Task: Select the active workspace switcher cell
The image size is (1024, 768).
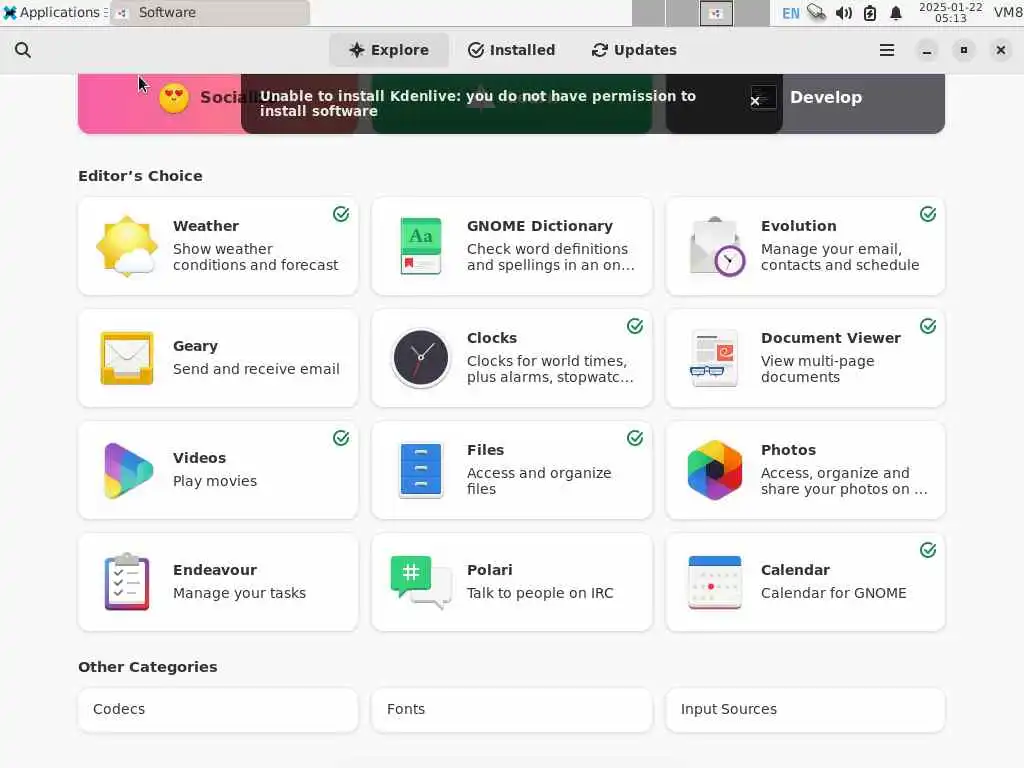Action: 716,13
